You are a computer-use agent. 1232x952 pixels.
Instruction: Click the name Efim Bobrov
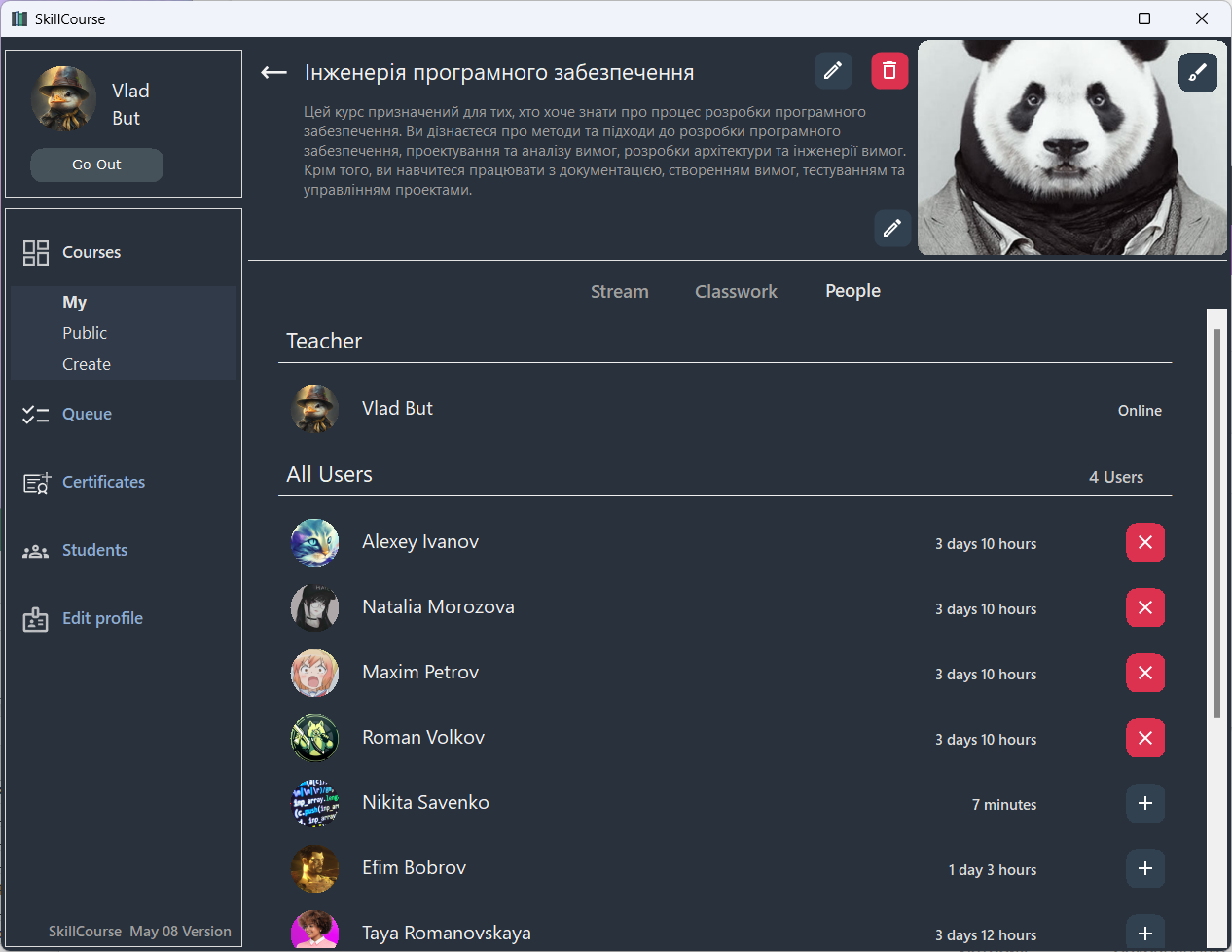tap(415, 867)
